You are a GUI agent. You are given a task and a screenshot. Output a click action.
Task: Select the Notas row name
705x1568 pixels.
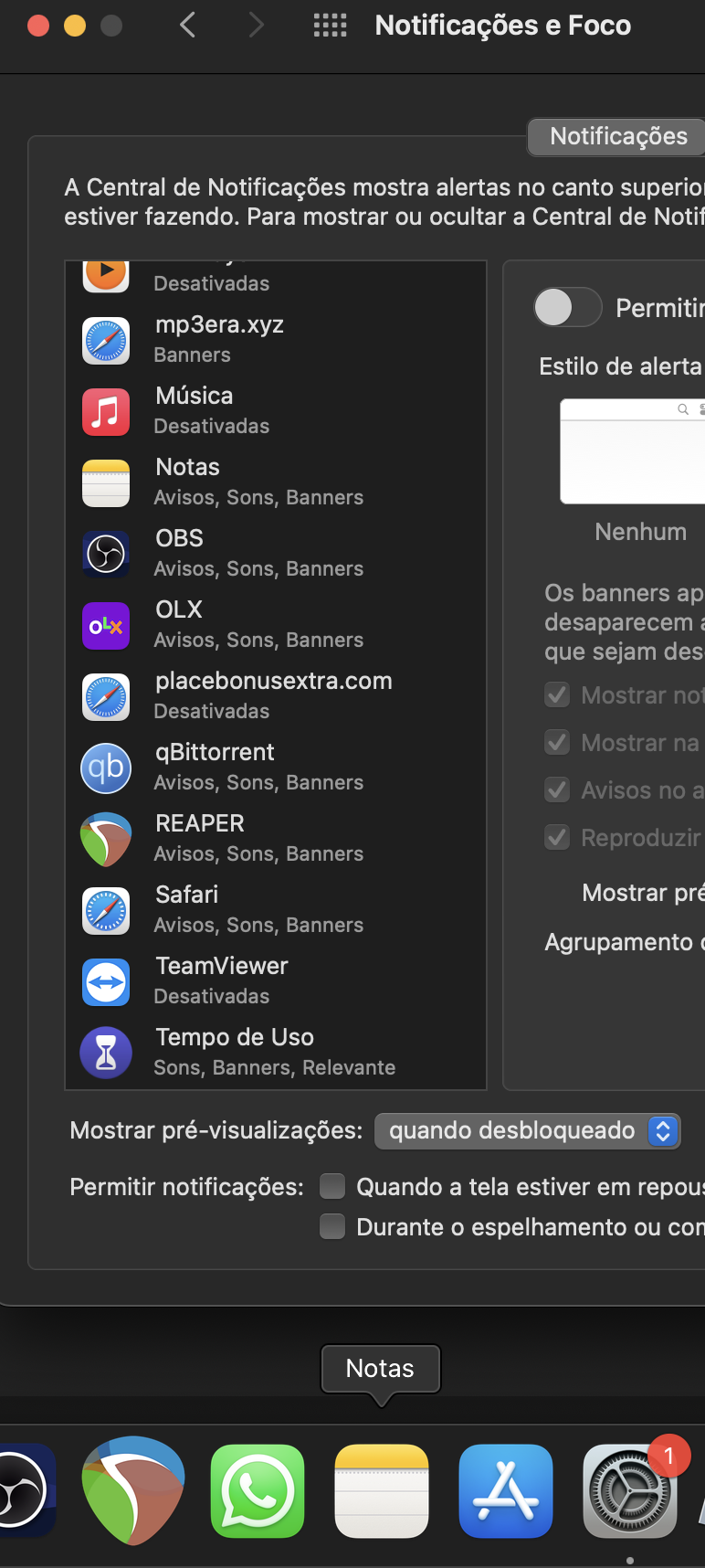188,467
